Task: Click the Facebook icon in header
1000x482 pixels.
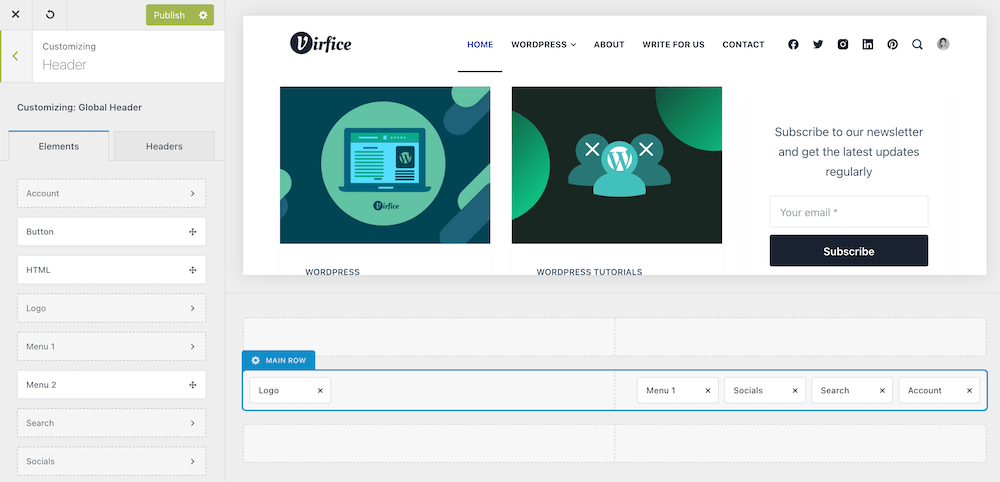Action: (x=793, y=45)
